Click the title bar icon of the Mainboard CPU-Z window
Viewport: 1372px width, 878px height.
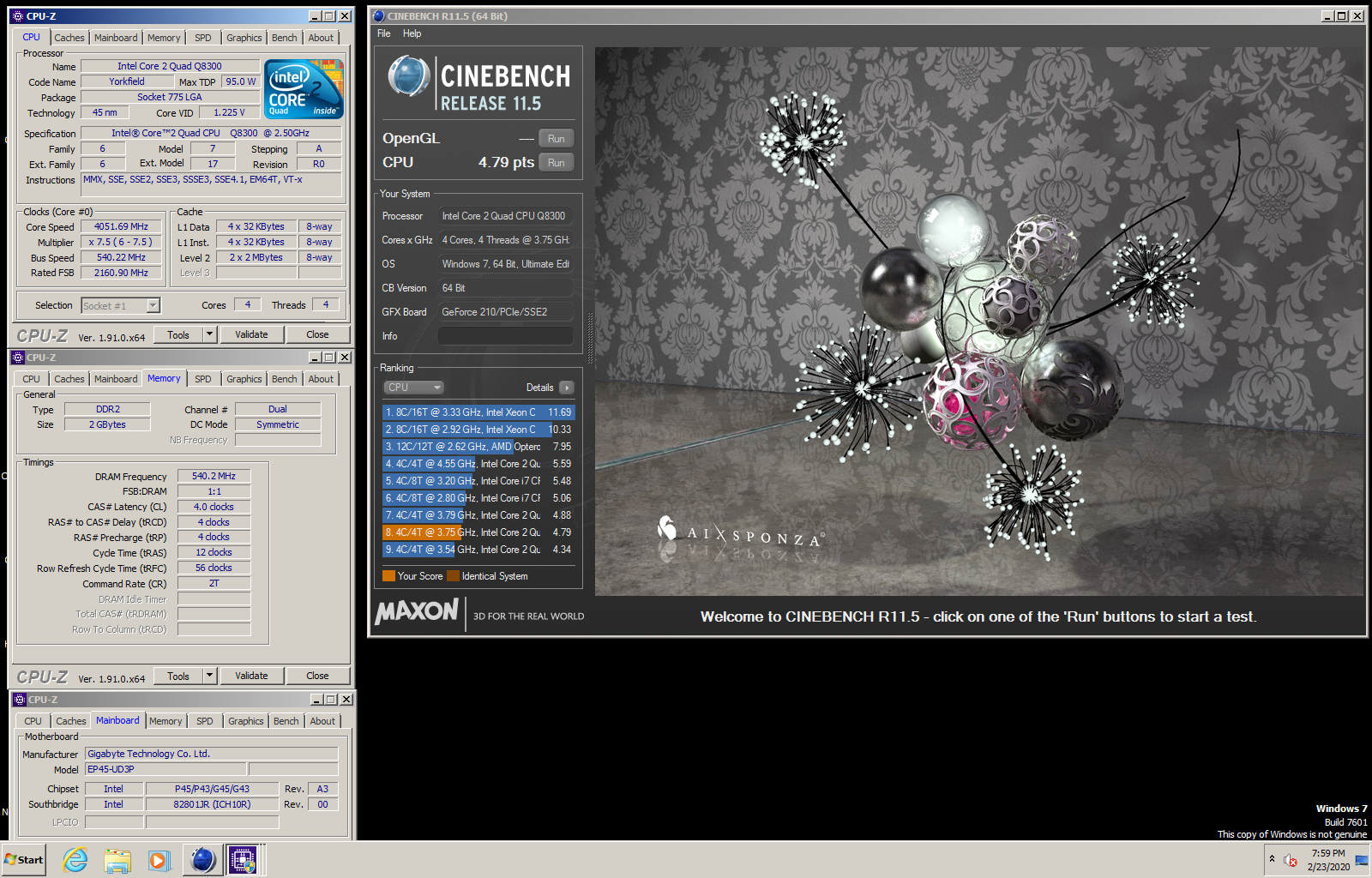click(20, 700)
